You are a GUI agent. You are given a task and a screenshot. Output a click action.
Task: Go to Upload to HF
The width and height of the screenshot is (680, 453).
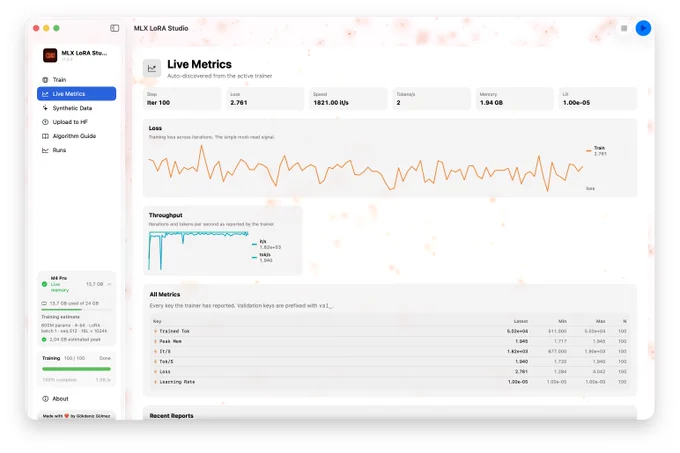pyautogui.click(x=76, y=122)
